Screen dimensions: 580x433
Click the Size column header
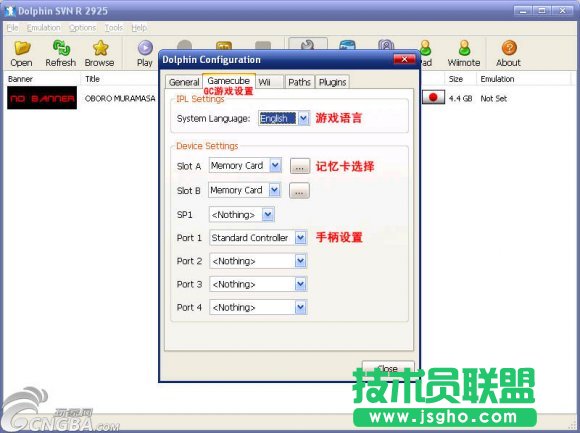[x=460, y=79]
